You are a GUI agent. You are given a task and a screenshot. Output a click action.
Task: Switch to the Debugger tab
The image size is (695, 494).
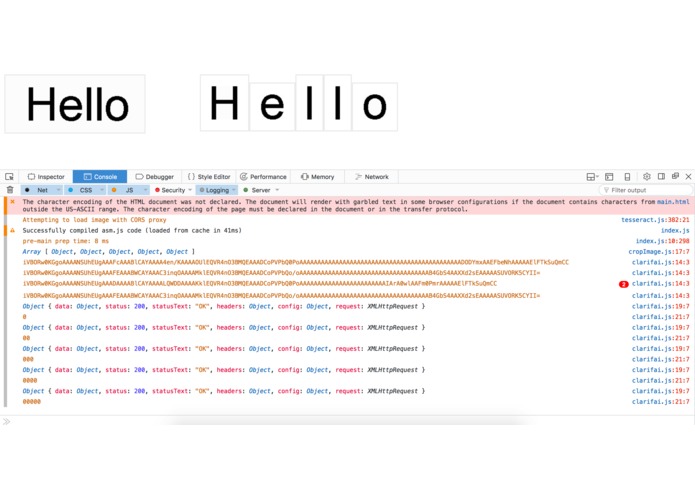(154, 176)
